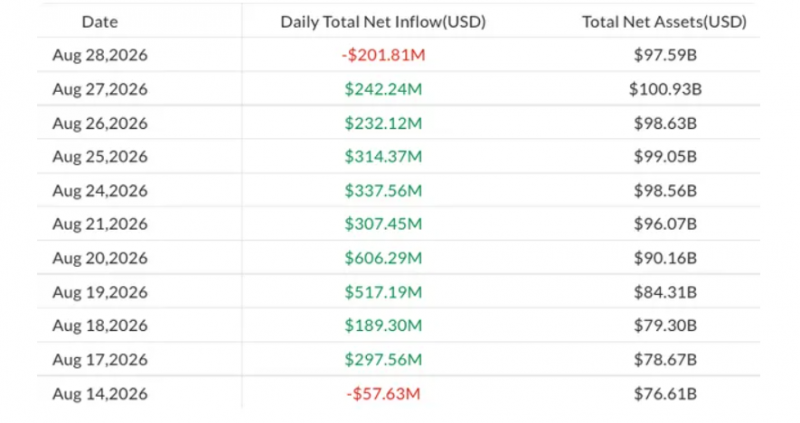Click the $98.63B net assets value
800x423 pixels.
click(665, 123)
